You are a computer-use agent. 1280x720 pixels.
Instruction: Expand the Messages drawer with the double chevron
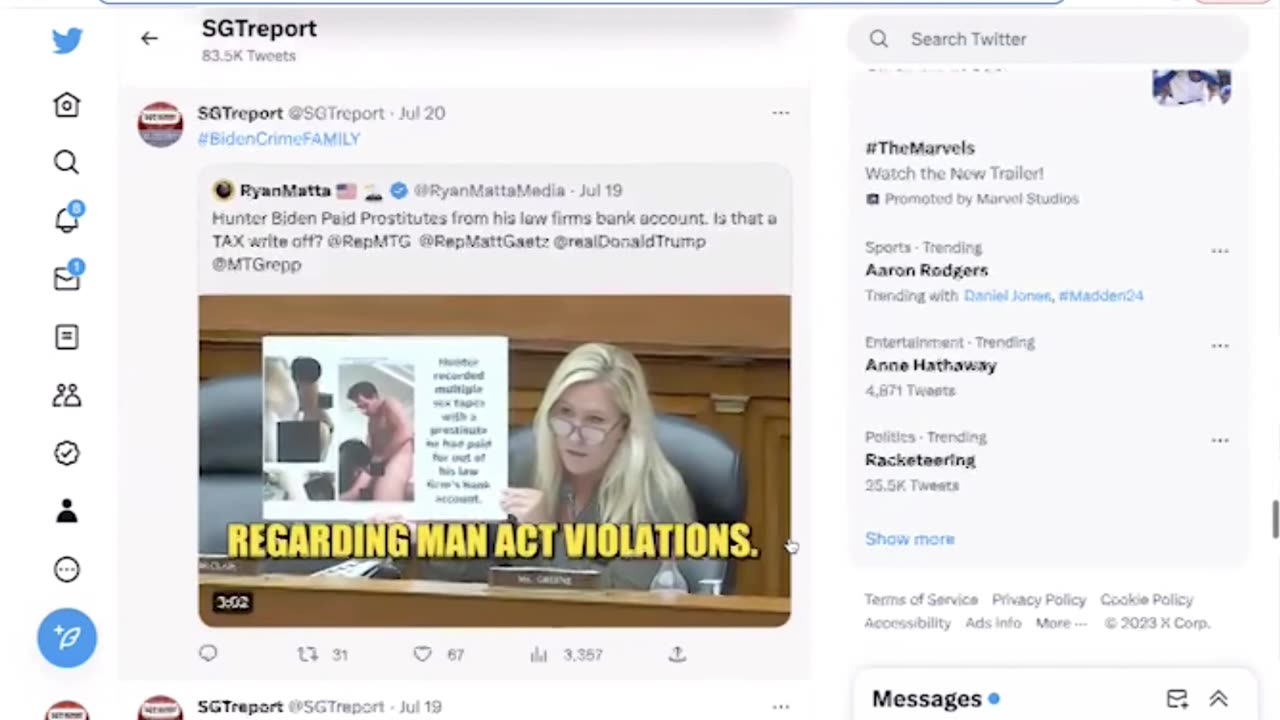(x=1218, y=699)
